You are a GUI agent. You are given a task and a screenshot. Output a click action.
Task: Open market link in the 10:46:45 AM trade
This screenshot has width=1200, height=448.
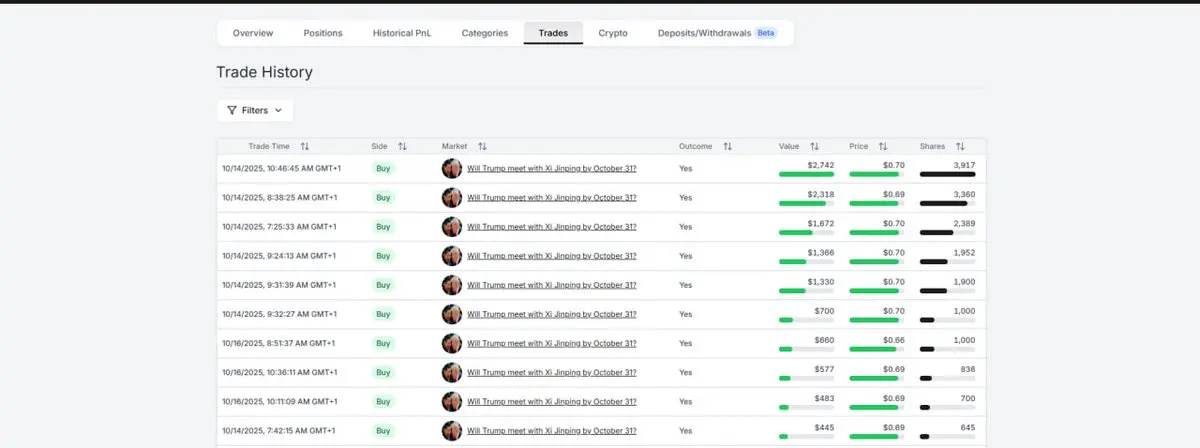point(552,168)
